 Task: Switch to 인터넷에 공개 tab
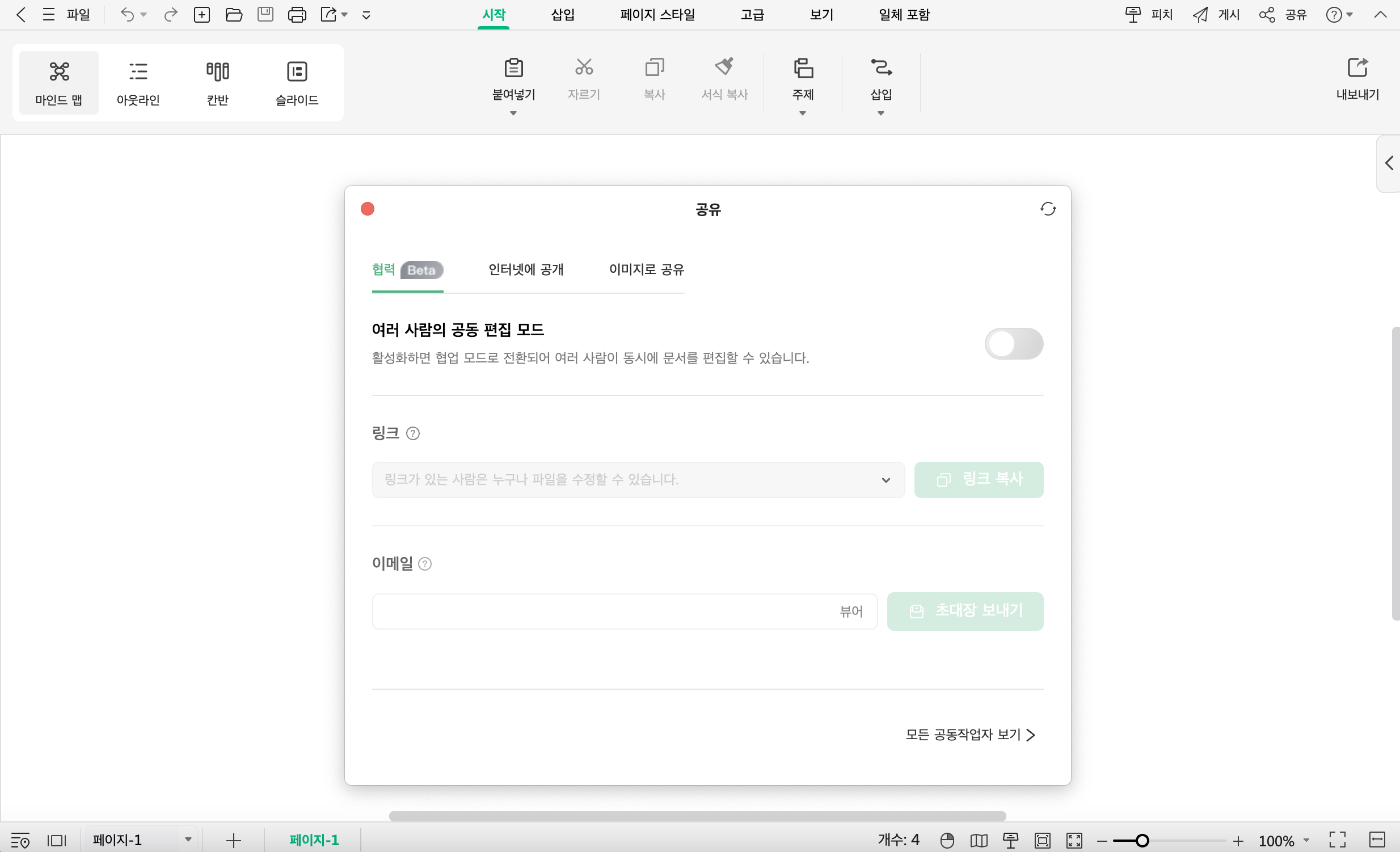(526, 270)
